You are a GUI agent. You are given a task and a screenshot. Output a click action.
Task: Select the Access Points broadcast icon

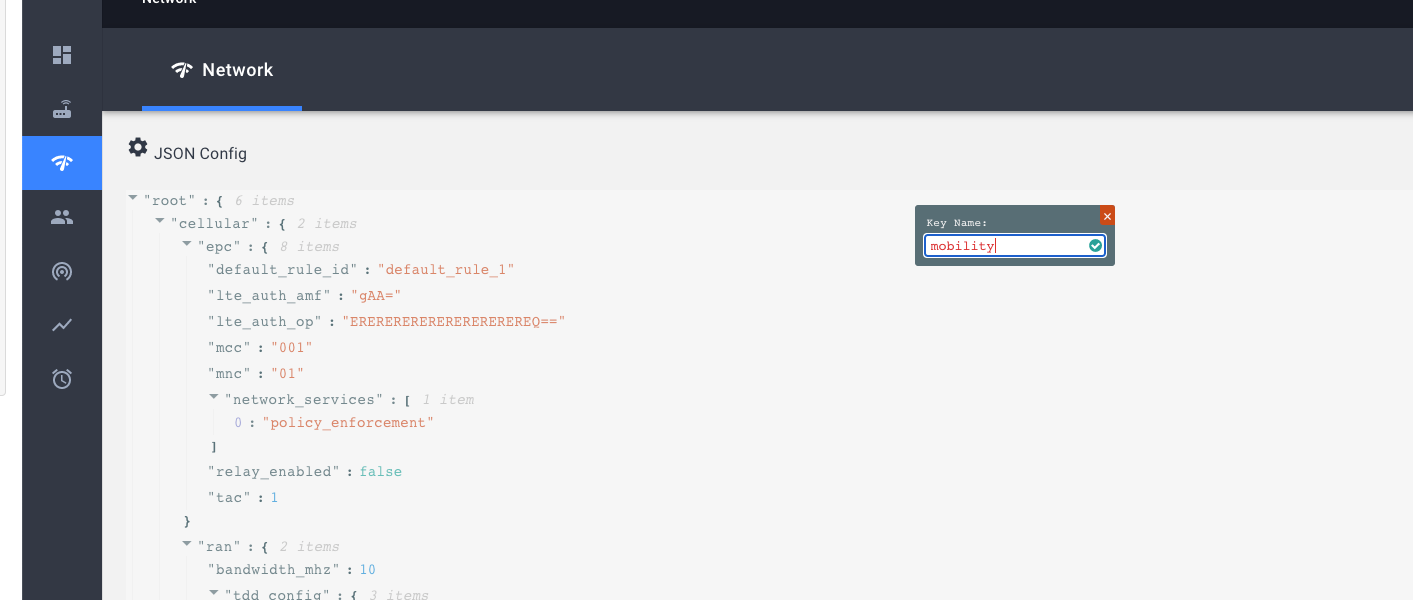(61, 271)
